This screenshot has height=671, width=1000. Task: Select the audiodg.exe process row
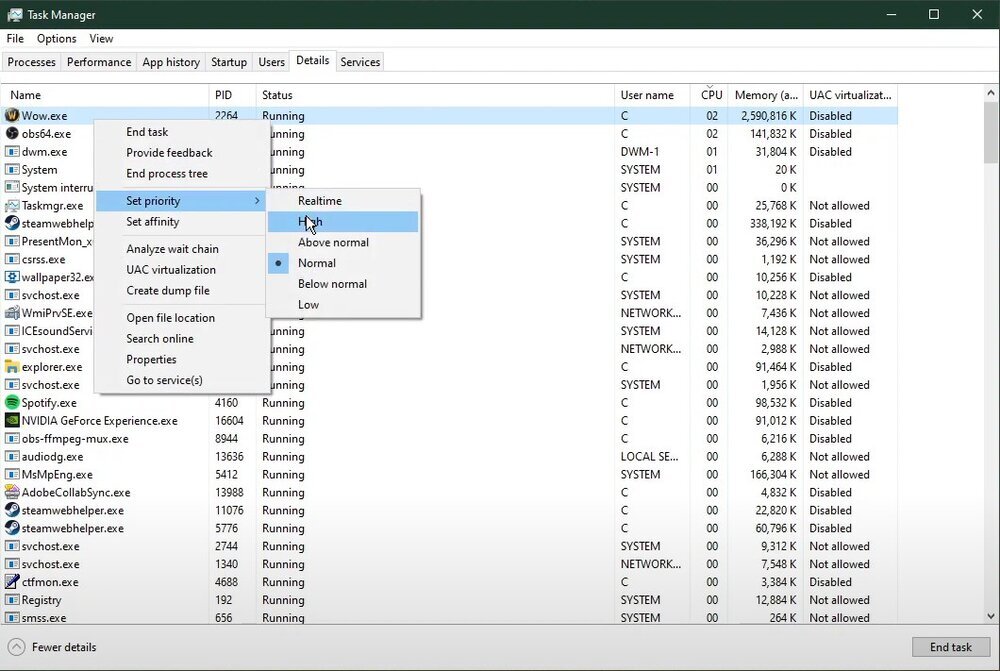pyautogui.click(x=52, y=457)
